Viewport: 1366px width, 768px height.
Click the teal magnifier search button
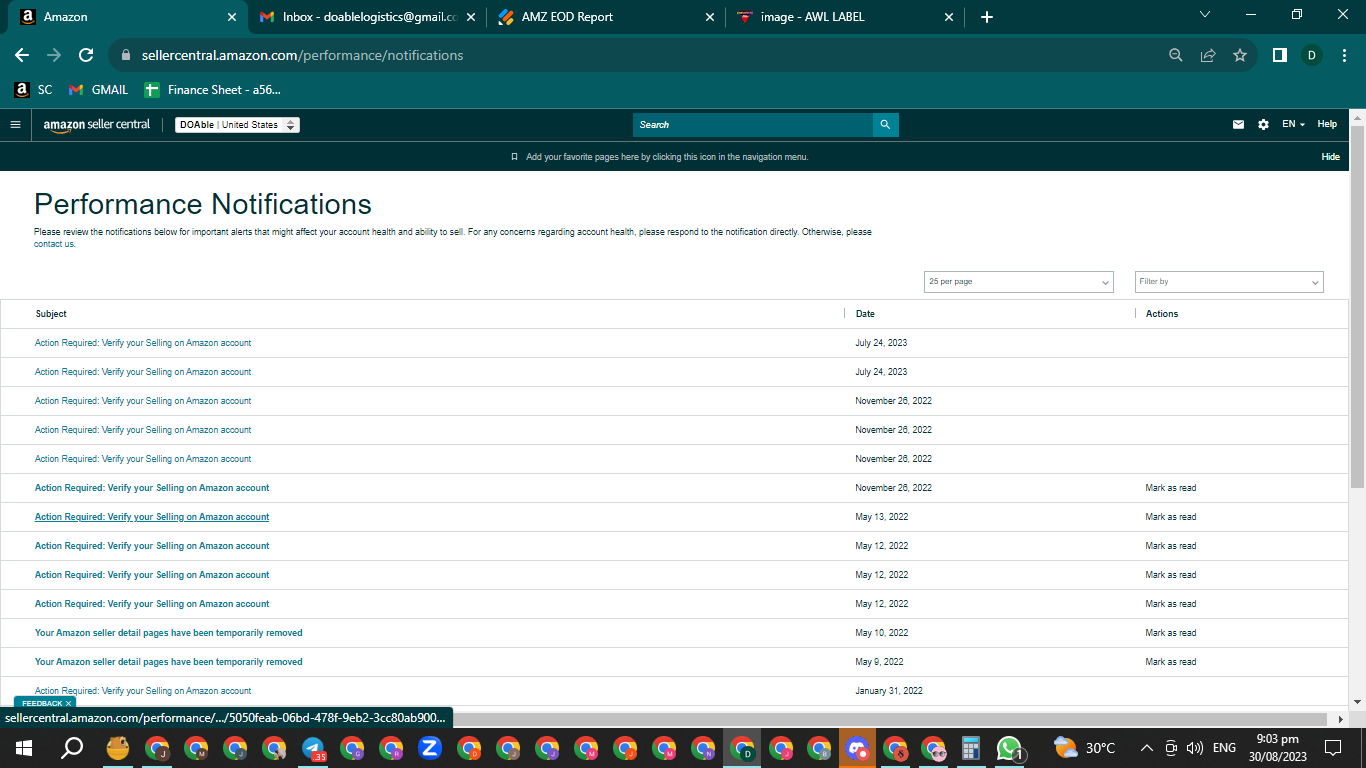(885, 125)
